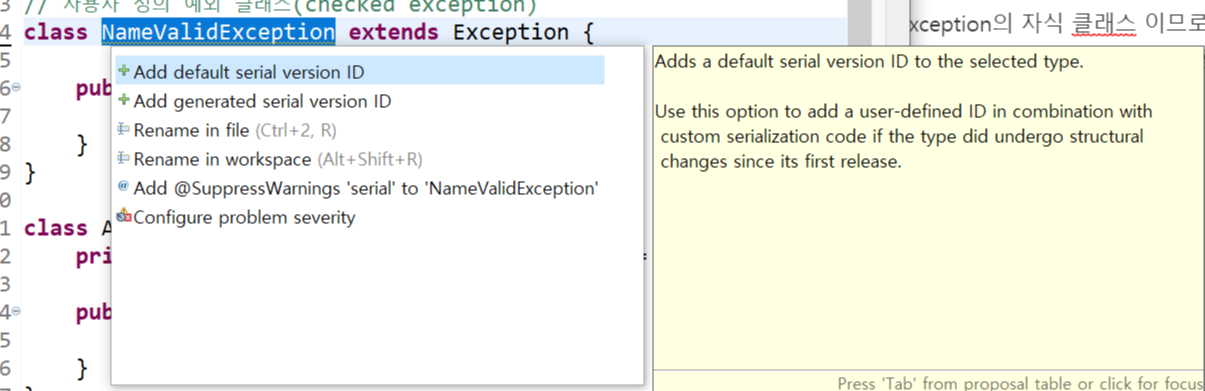
Task: Click severity icon beside 'Configure problem severity'
Action: pyautogui.click(x=124, y=216)
